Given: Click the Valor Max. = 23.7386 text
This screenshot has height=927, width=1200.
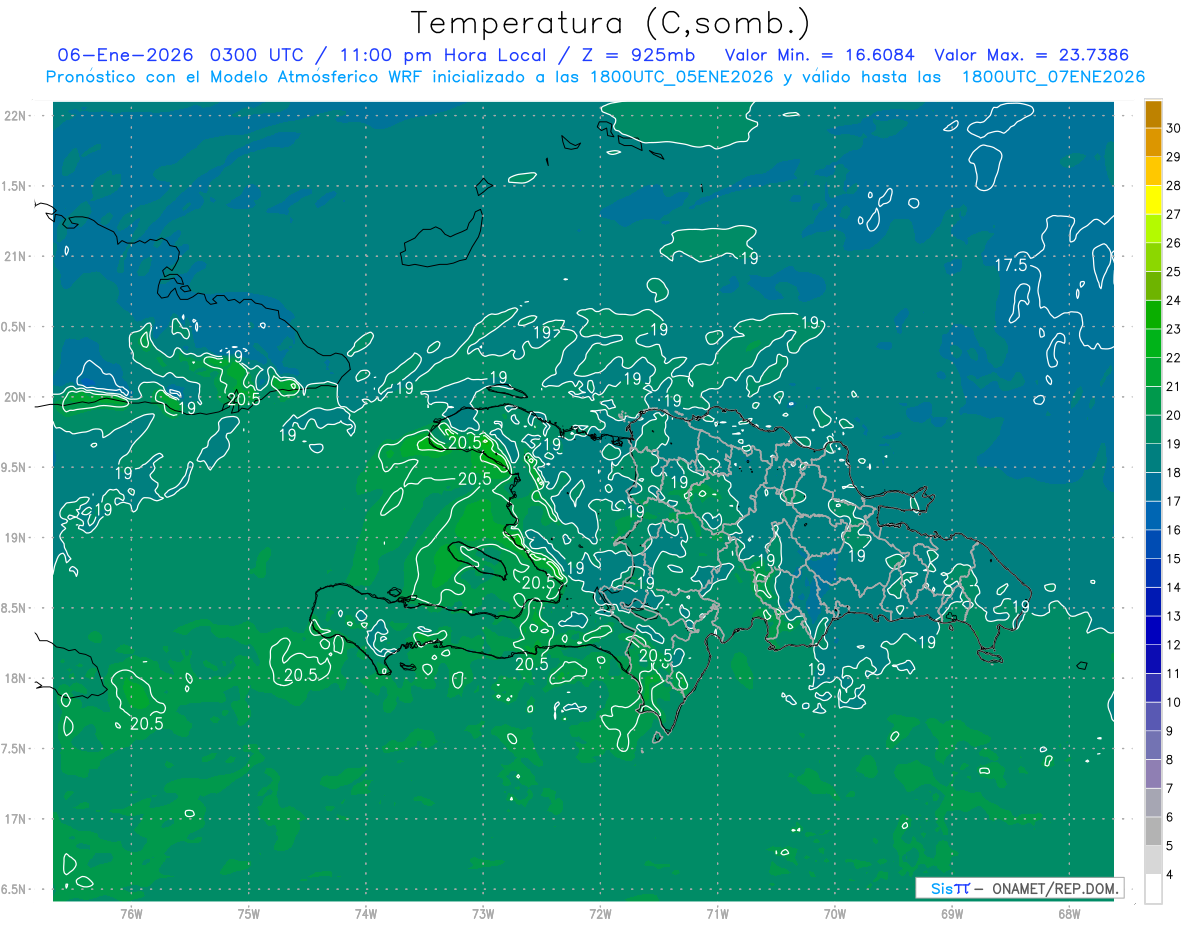Looking at the screenshot, I should (1034, 55).
